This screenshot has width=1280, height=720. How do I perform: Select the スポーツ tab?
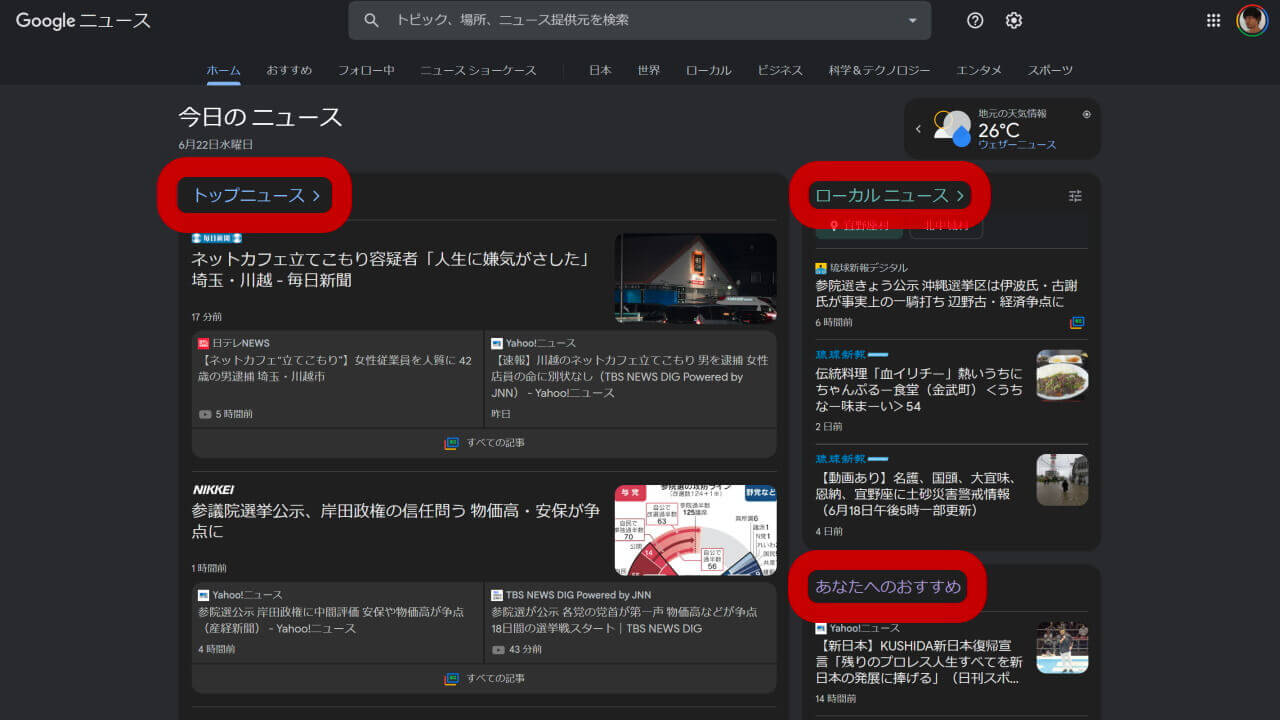tap(1050, 70)
